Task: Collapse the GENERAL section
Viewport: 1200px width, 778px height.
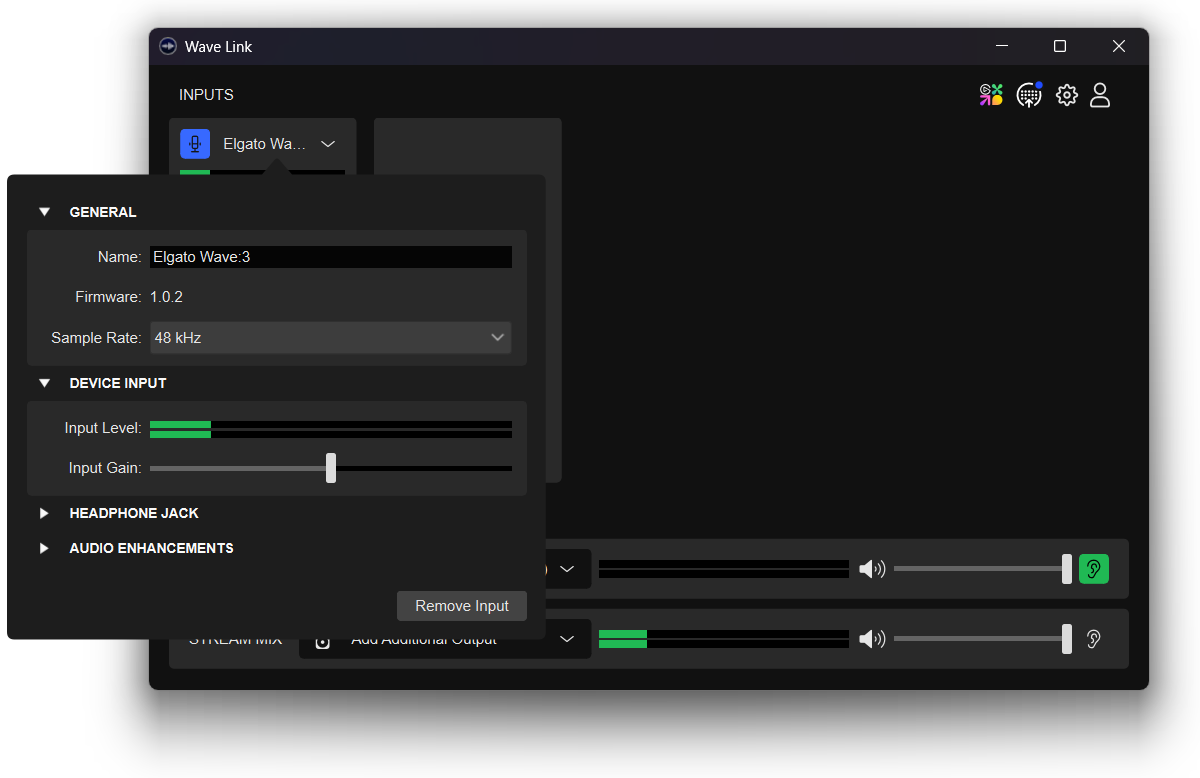Action: click(x=44, y=212)
